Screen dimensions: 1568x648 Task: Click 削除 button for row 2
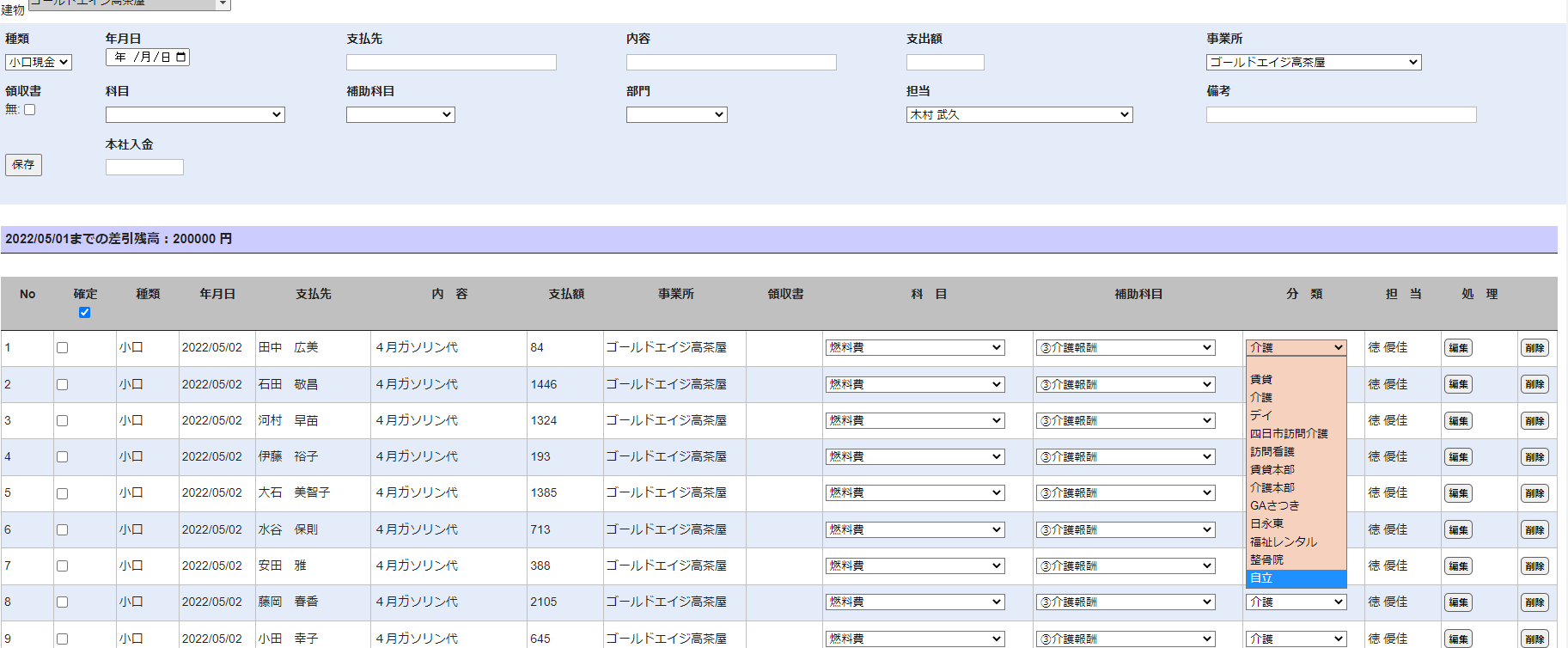1534,385
